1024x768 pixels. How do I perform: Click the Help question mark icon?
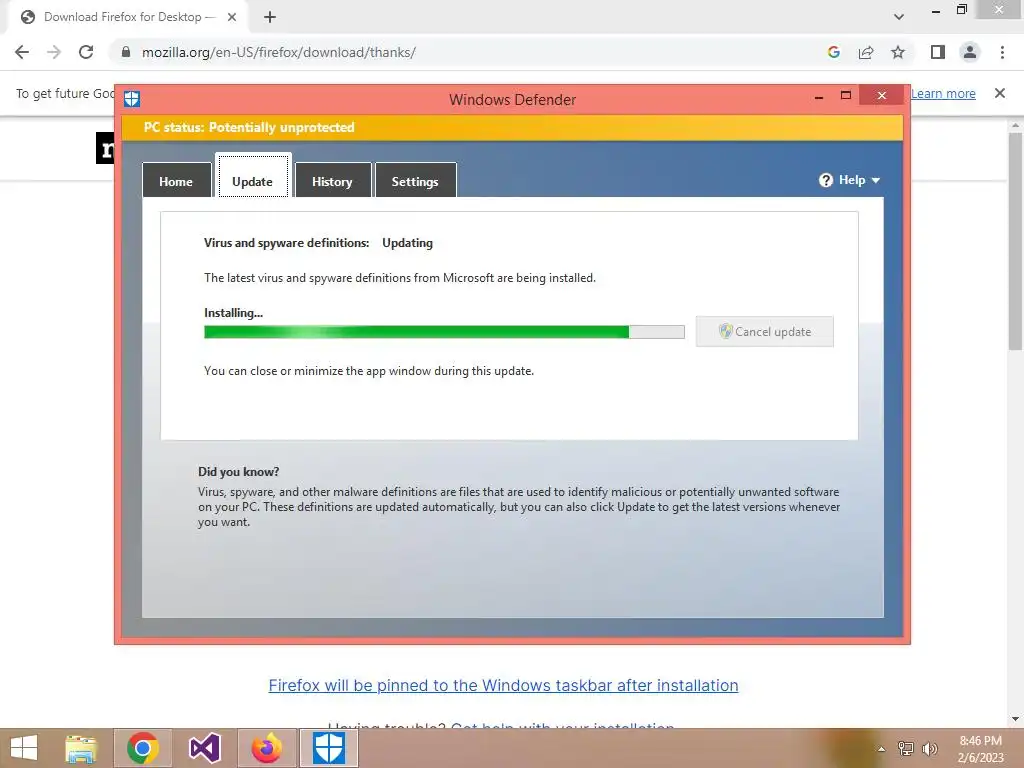[x=825, y=180]
